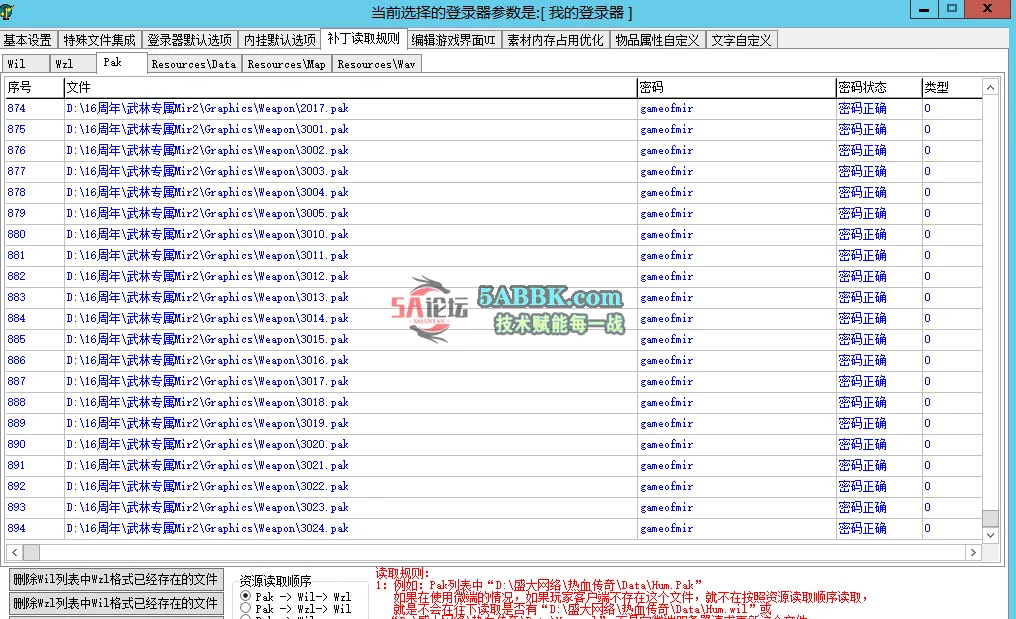Select file Weapon\3017.pak path
The width and height of the screenshot is (1016, 619).
pyautogui.click(x=207, y=381)
